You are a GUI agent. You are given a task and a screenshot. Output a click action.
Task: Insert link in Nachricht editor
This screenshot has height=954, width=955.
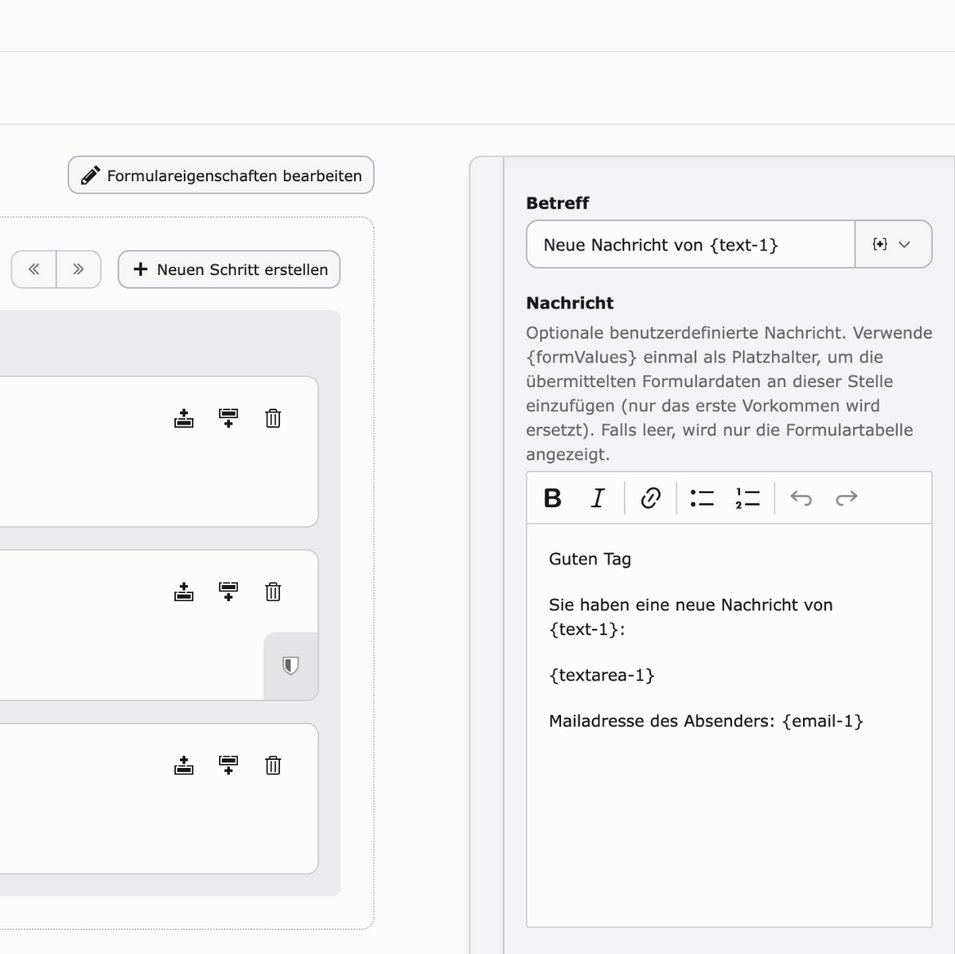point(650,498)
